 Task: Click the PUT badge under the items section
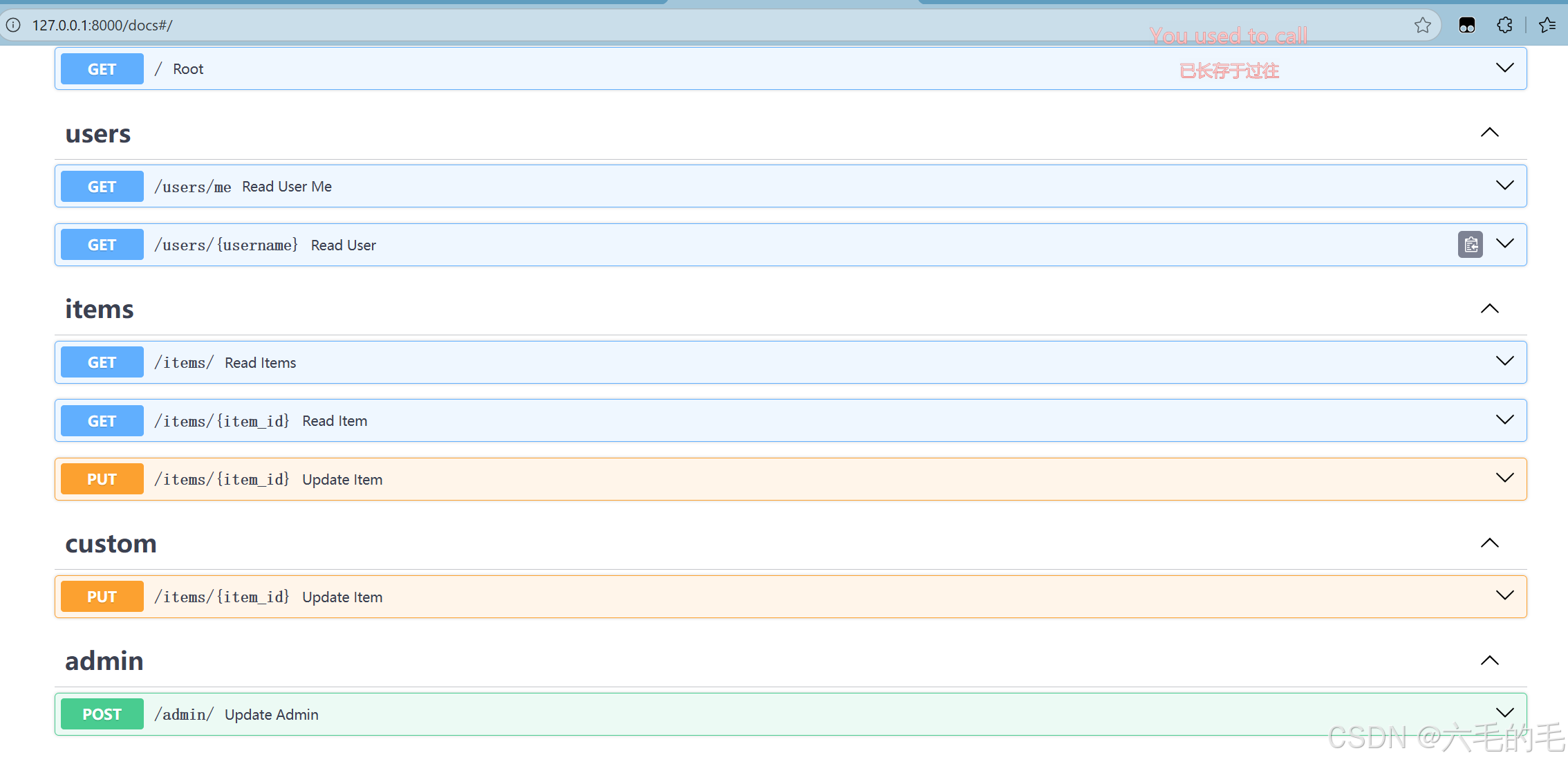[x=102, y=479]
